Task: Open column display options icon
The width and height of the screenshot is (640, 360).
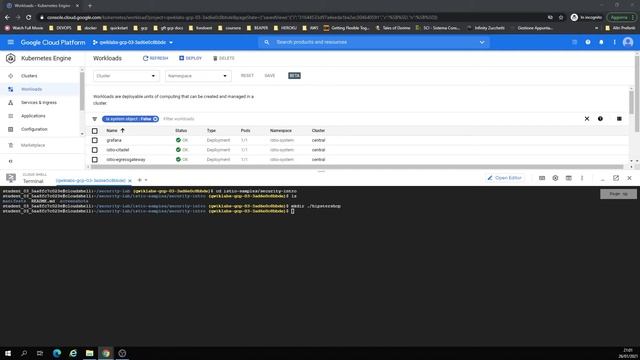Action: pyautogui.click(x=619, y=119)
